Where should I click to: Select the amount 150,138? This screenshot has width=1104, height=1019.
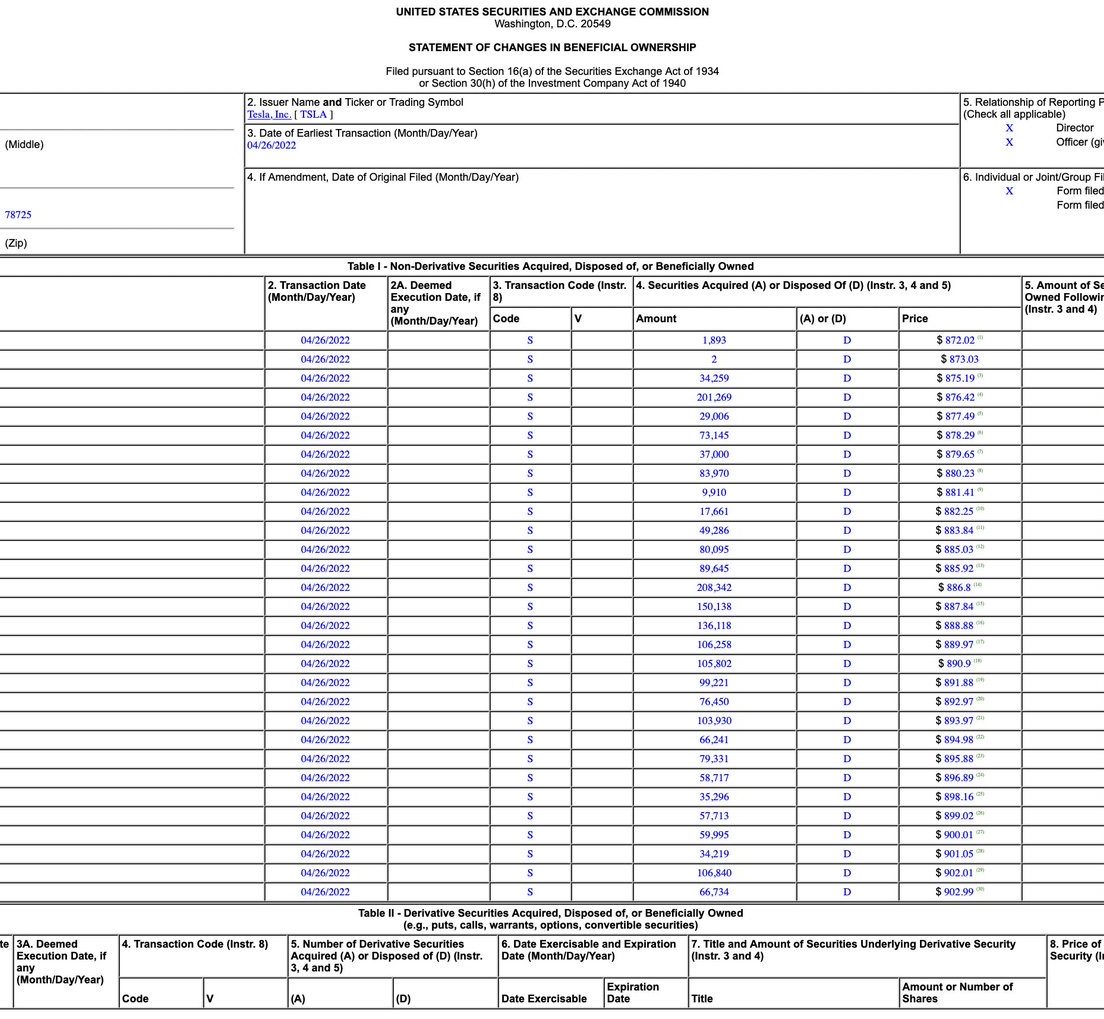(x=714, y=606)
